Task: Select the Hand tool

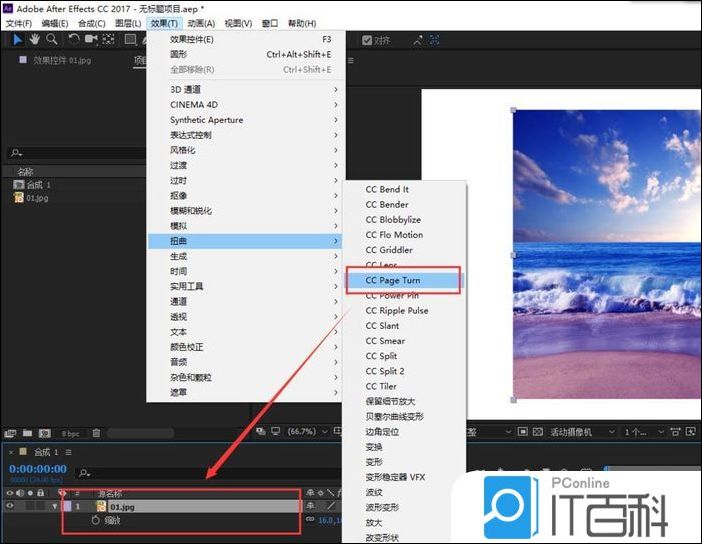Action: (34, 40)
